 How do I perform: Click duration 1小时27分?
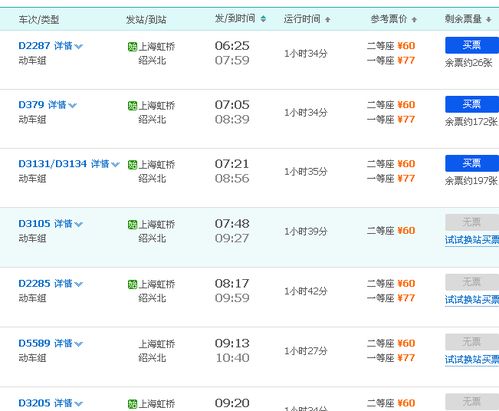pyautogui.click(x=306, y=351)
